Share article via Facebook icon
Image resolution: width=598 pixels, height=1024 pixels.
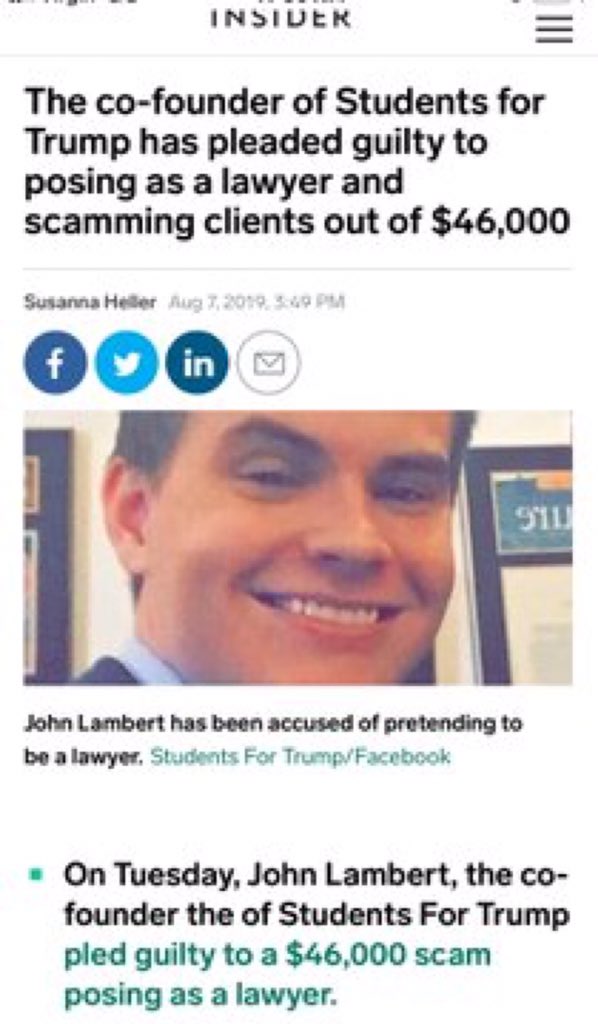[x=55, y=362]
